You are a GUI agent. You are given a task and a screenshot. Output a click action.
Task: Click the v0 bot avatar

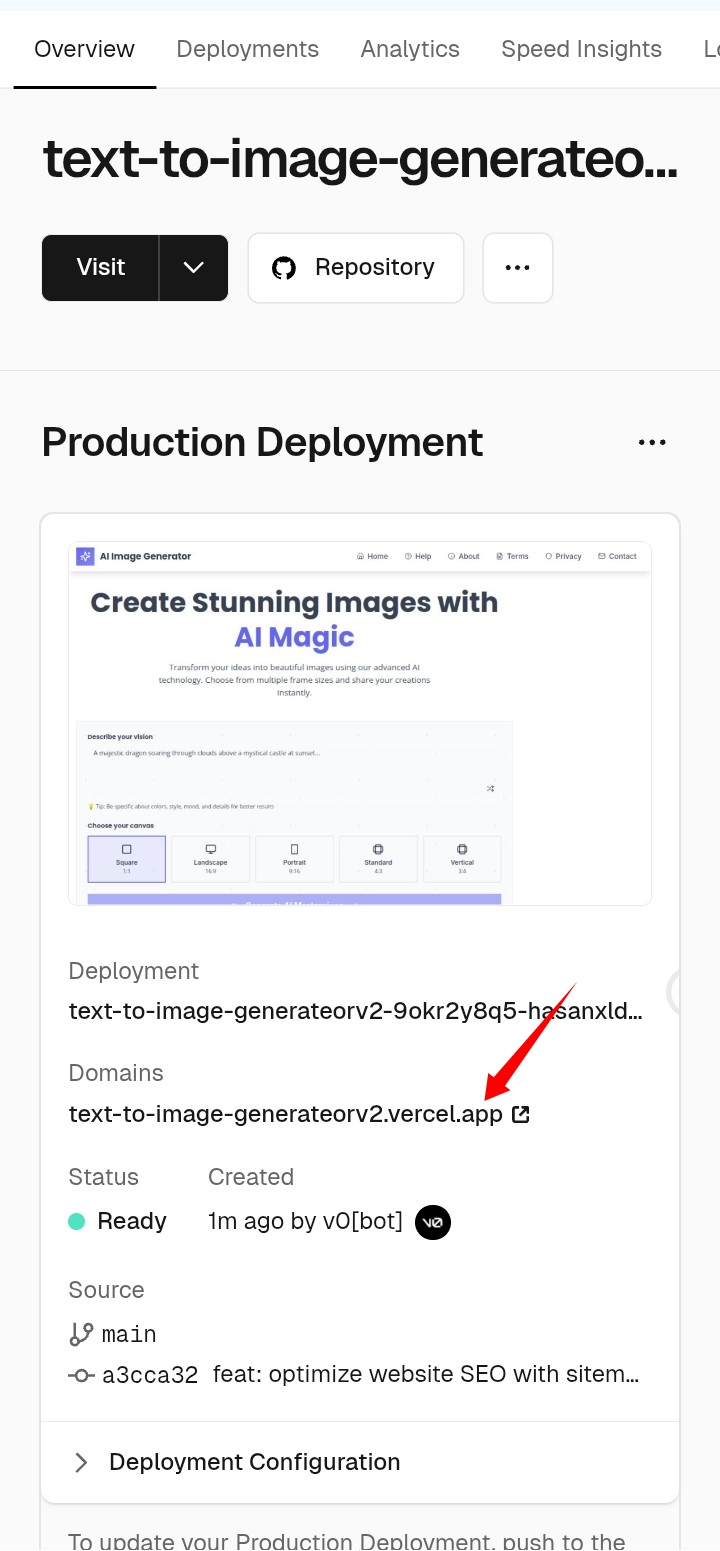433,1221
